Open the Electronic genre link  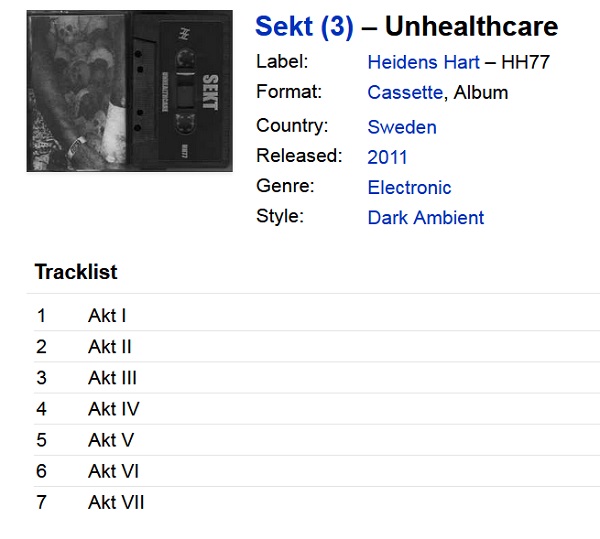[409, 187]
